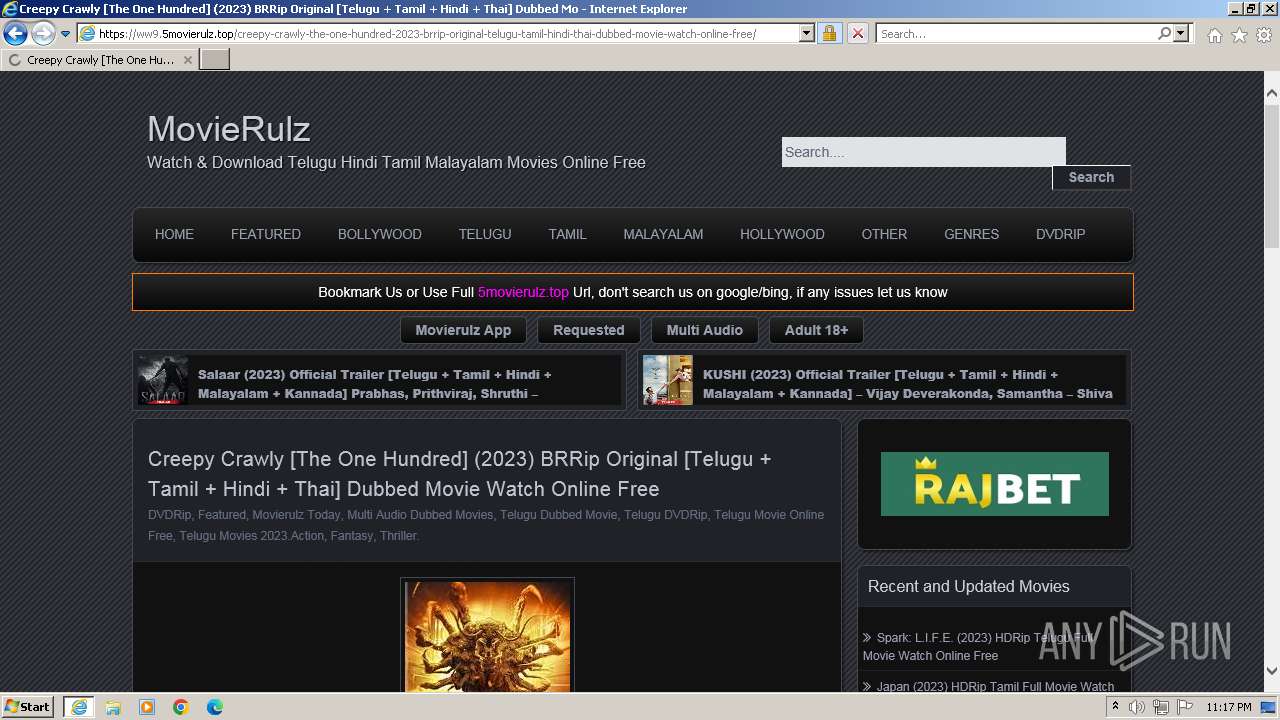Open the Telugu Dubbed Movie category
This screenshot has height=720, width=1280.
pyautogui.click(x=559, y=515)
